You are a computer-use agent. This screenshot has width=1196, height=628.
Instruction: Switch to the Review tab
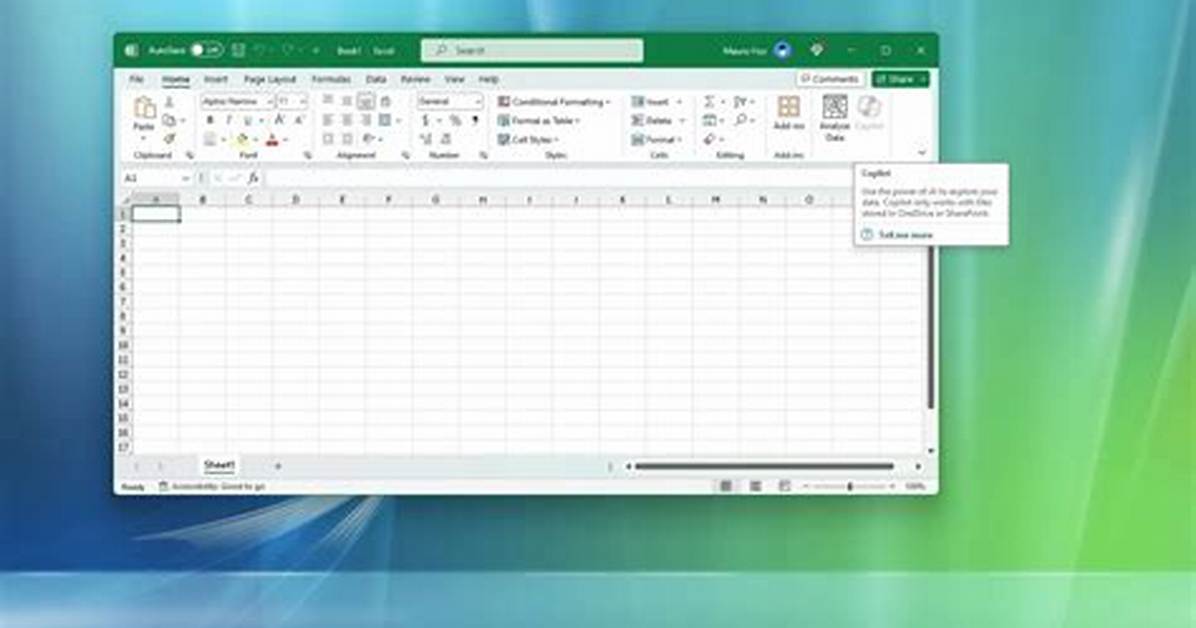tap(415, 79)
